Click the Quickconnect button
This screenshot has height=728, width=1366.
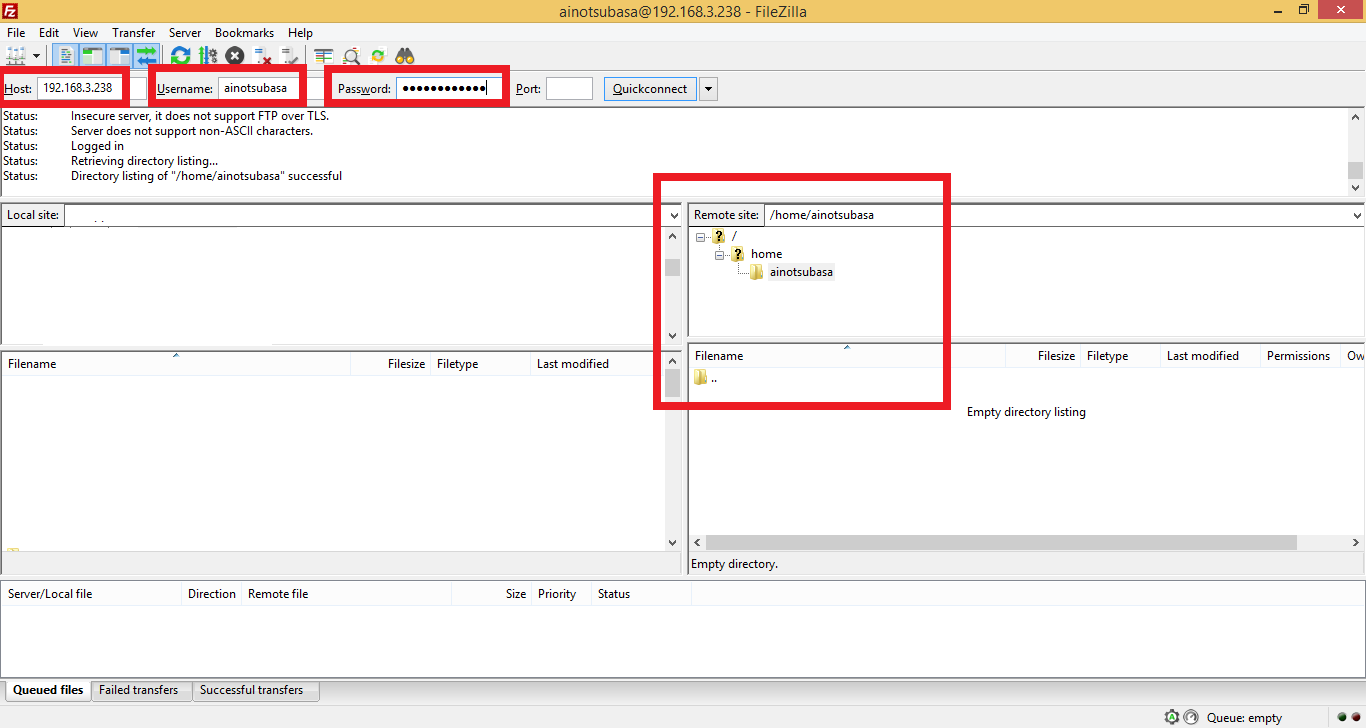pyautogui.click(x=650, y=89)
